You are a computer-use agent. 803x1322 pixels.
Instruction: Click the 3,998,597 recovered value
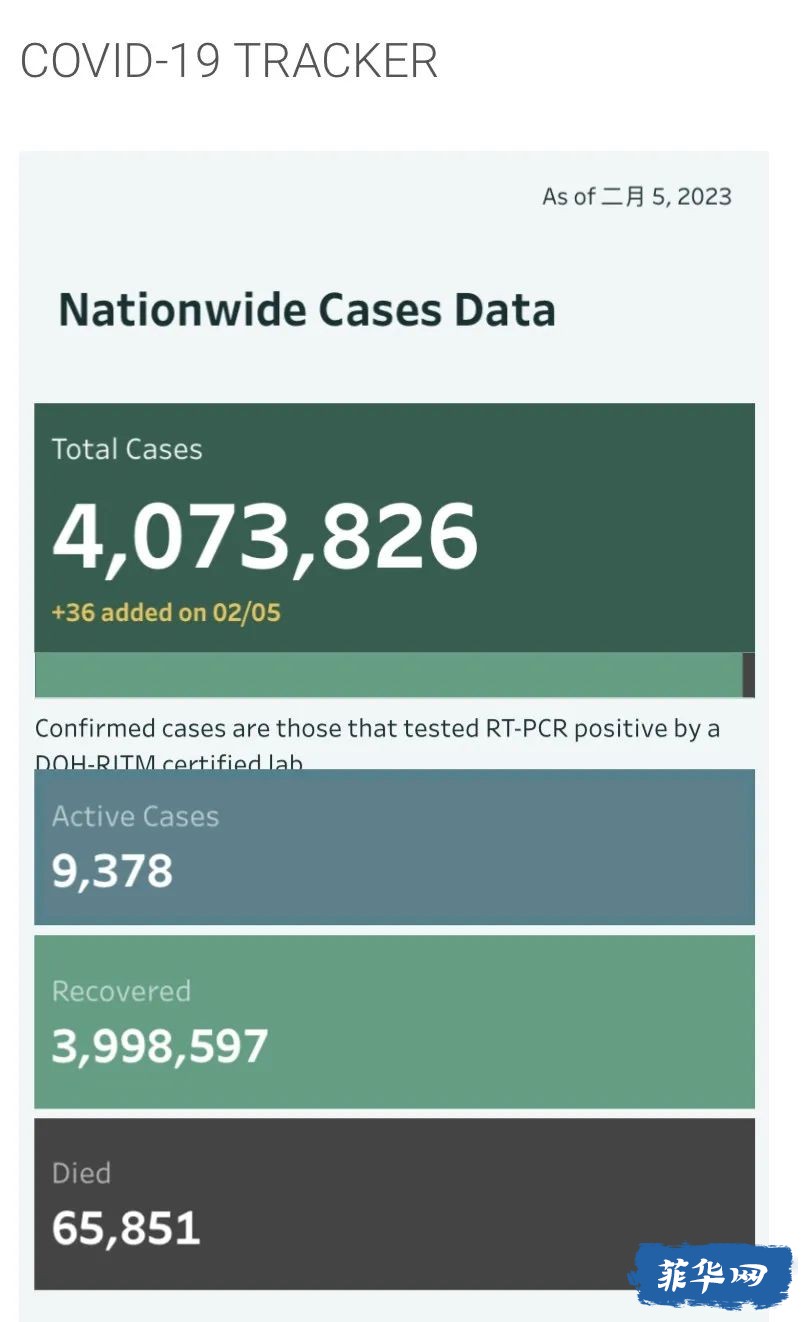[x=160, y=1047]
